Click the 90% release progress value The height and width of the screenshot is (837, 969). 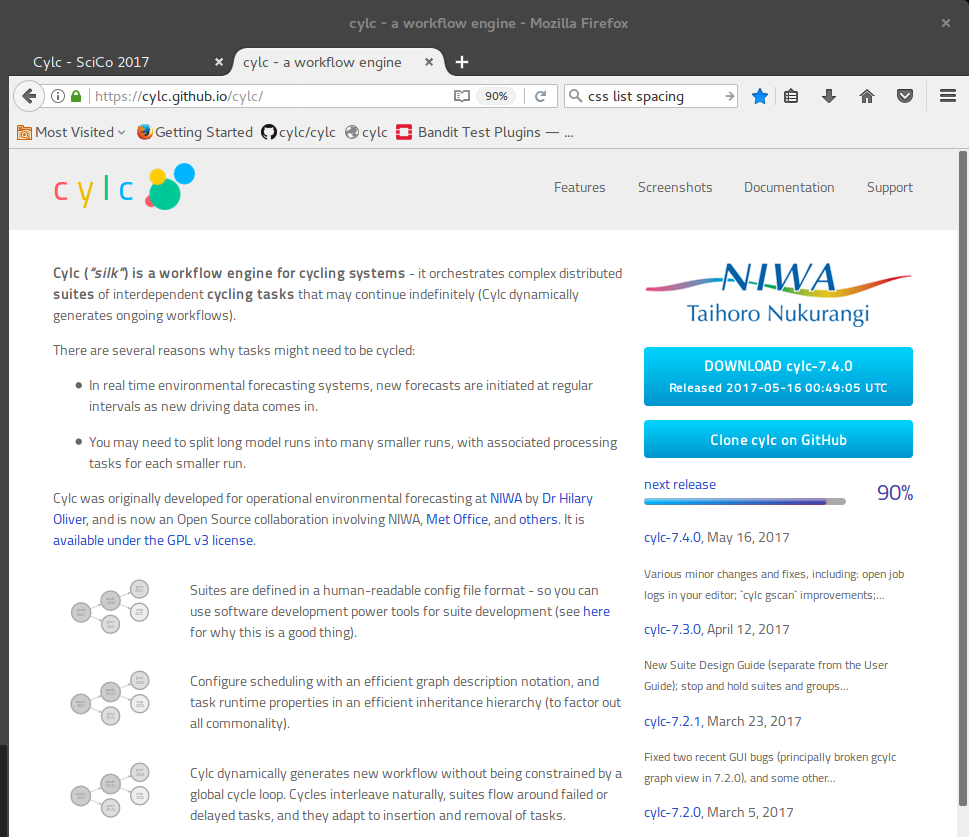[x=895, y=493]
